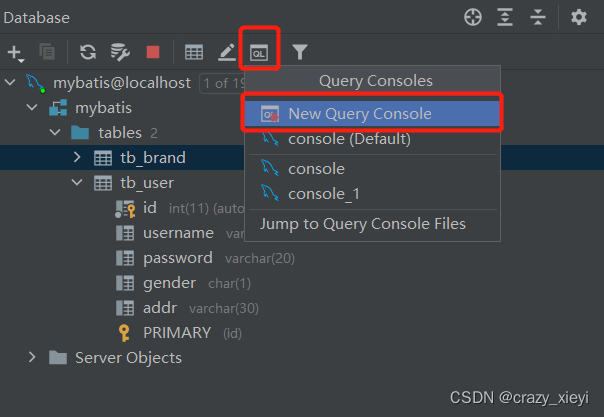Viewport: 604px width, 417px height.
Task: Click Jump to Query Console Files
Action: 363,224
